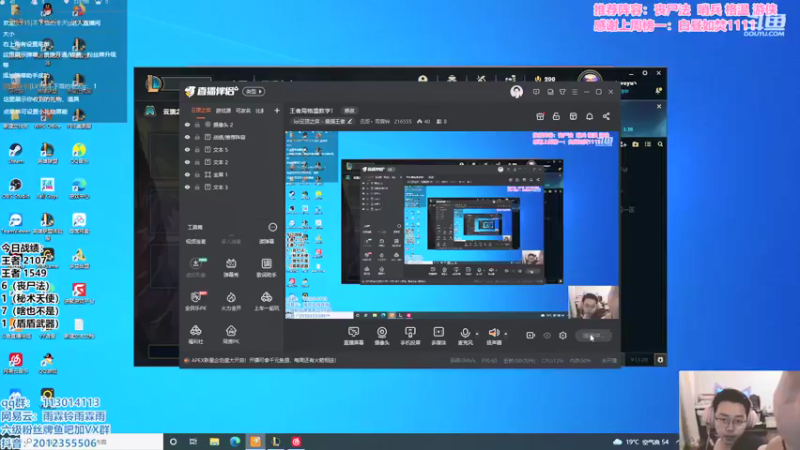The height and width of the screenshot is (450, 800).
Task: Mute the 麦克风 microphone
Action: [465, 336]
